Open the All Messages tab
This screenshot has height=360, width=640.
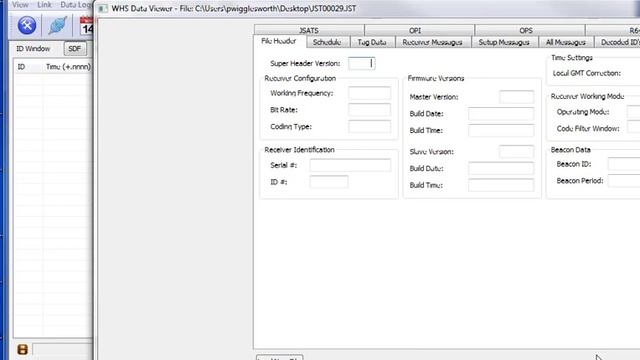click(x=566, y=42)
